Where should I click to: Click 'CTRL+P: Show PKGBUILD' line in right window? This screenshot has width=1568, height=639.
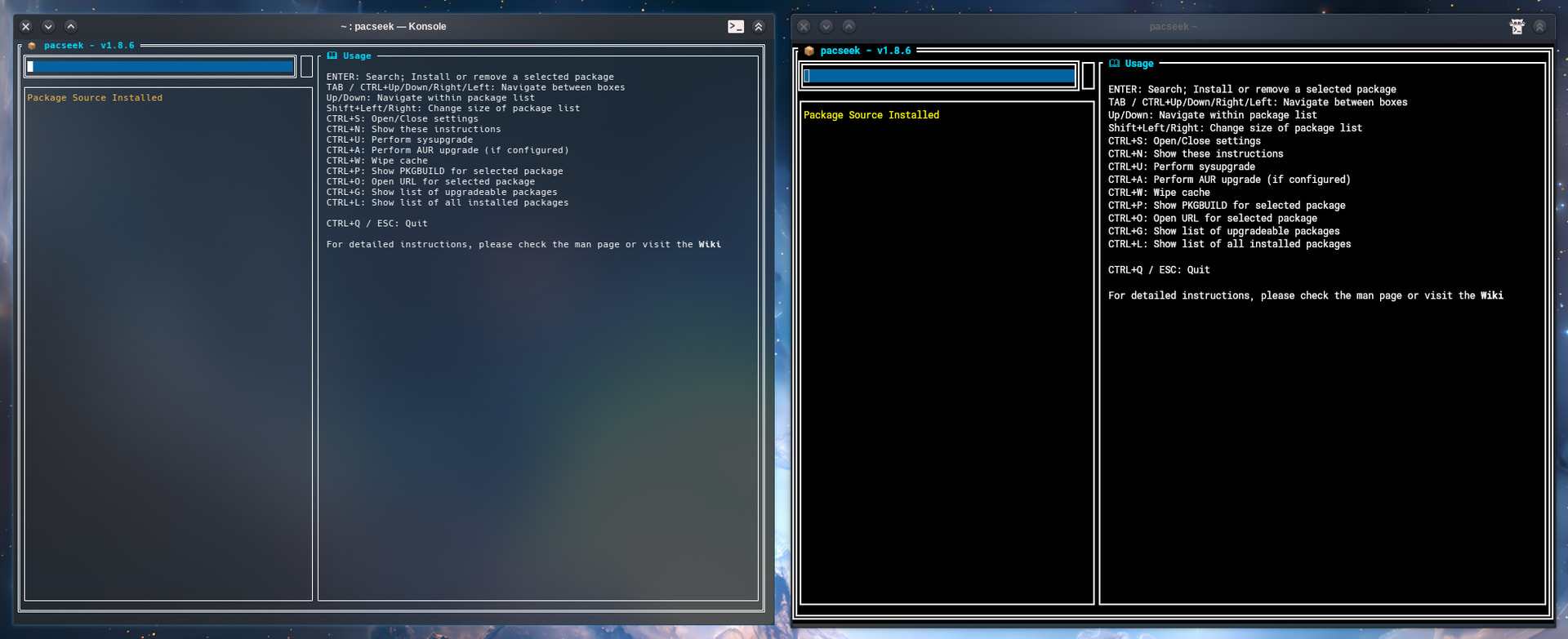[x=1227, y=206]
